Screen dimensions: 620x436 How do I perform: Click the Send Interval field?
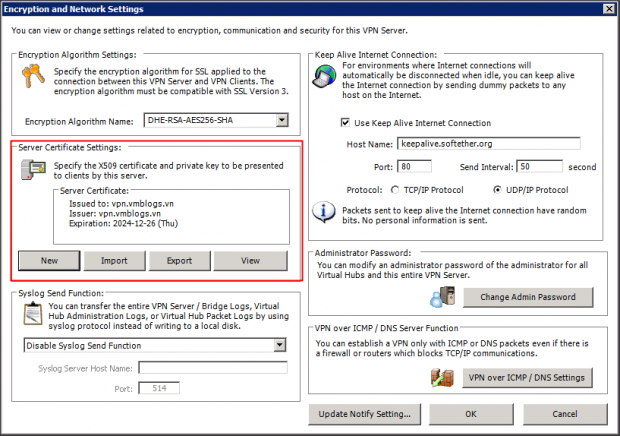539,166
